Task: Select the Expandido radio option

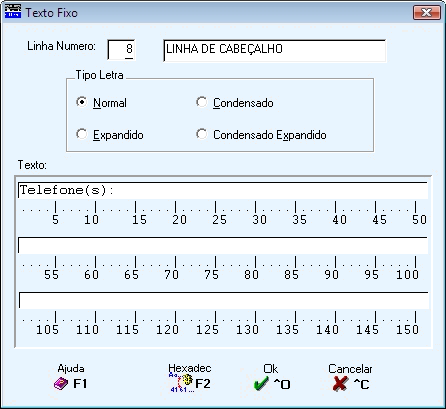Action: [x=82, y=134]
